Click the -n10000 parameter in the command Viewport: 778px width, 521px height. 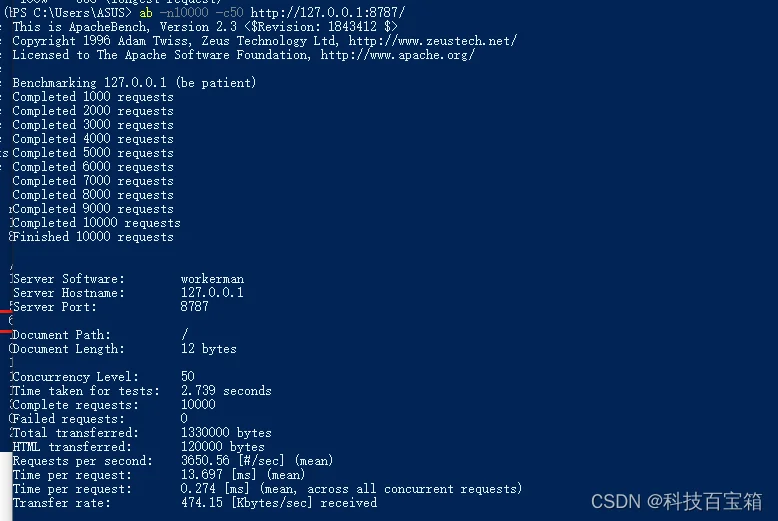(x=184, y=12)
